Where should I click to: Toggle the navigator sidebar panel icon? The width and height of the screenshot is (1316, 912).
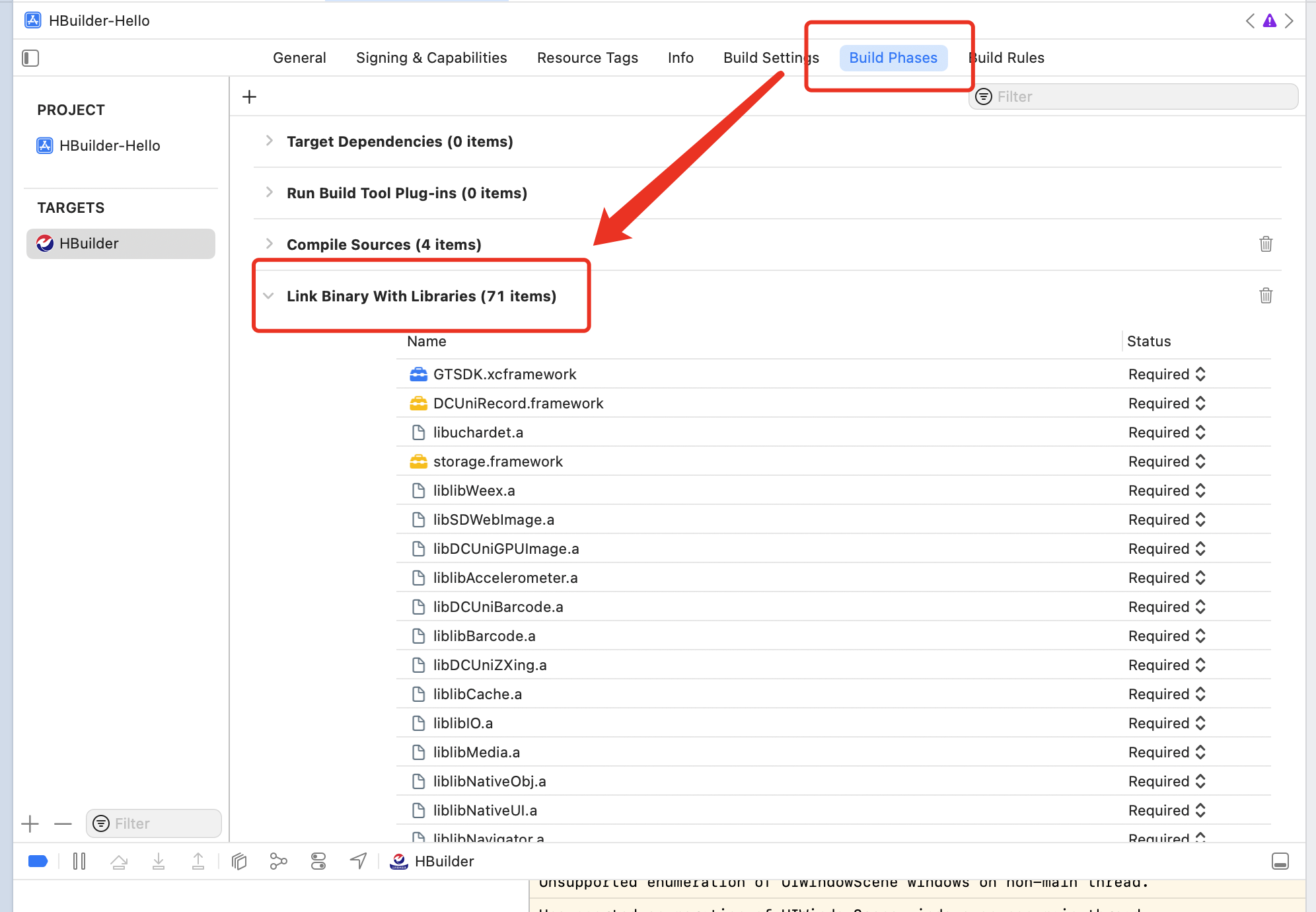(30, 58)
